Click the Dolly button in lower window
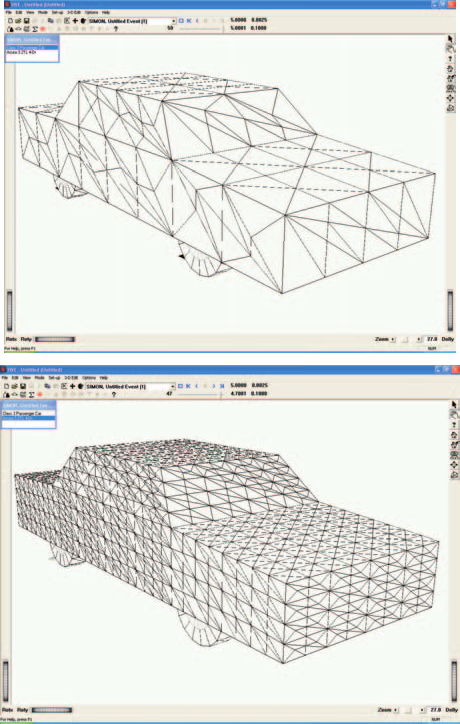The image size is (460, 724). tap(451, 710)
